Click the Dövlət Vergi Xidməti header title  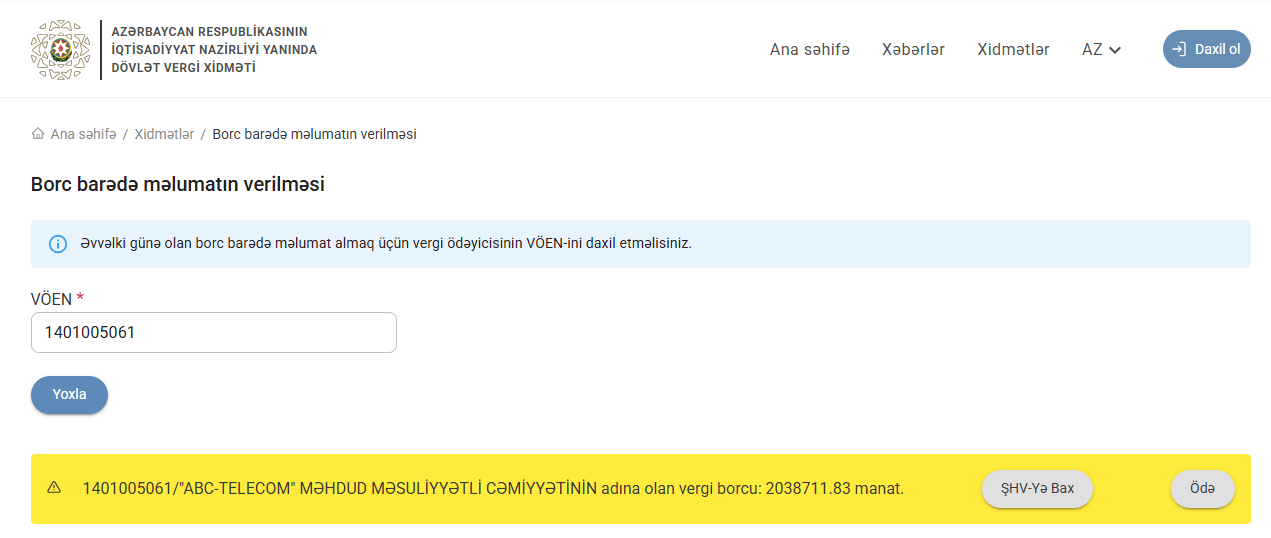pyautogui.click(x=214, y=49)
